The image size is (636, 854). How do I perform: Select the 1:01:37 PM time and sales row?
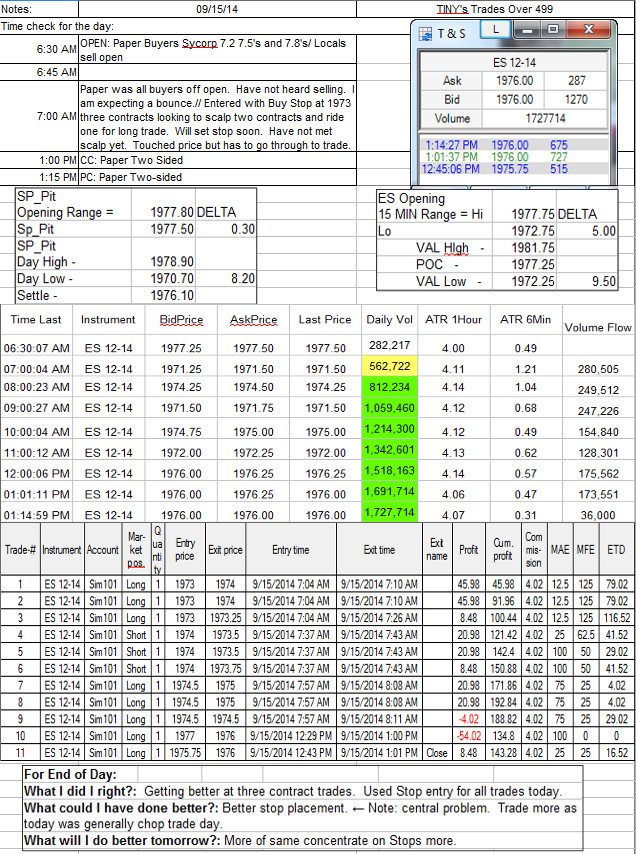pyautogui.click(x=514, y=157)
